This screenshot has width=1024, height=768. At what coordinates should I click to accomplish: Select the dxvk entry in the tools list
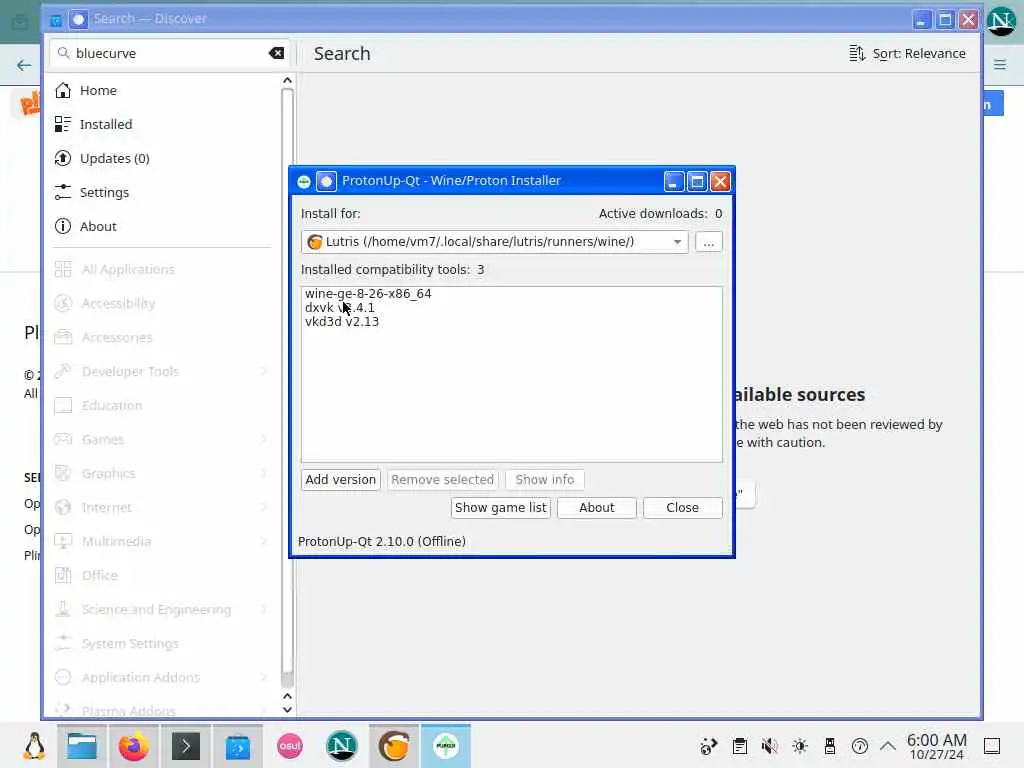(340, 308)
